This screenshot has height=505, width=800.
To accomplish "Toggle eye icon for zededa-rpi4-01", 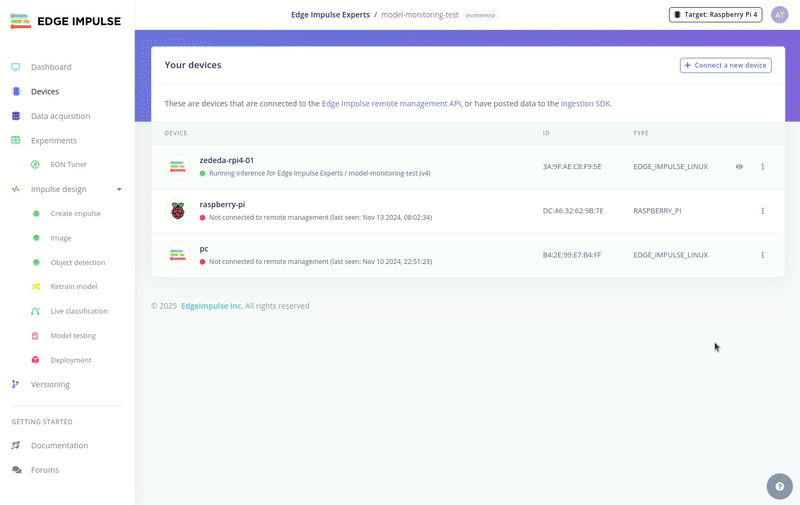I will 739,167.
